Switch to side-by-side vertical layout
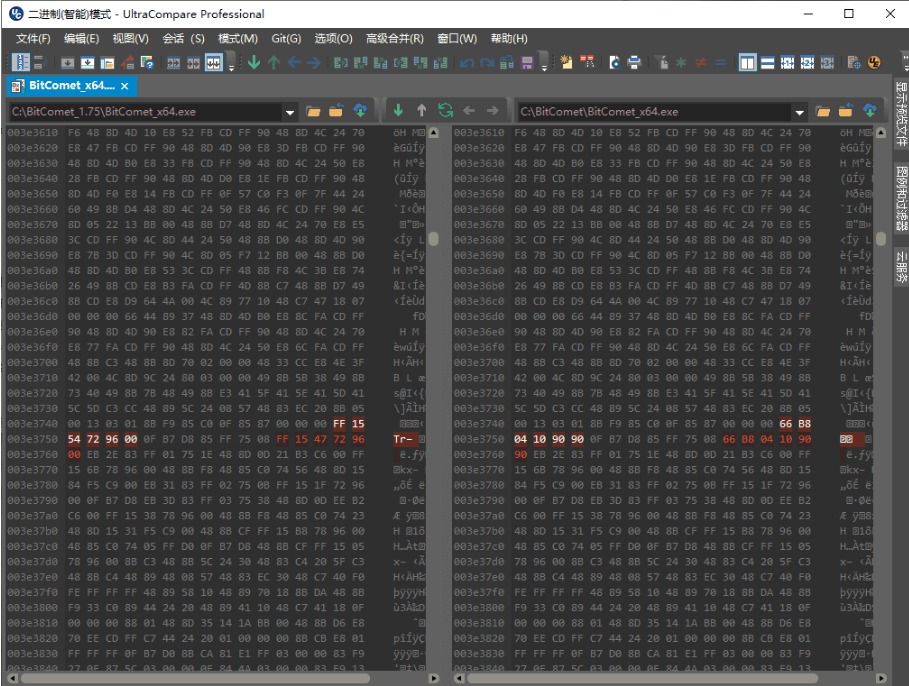This screenshot has height=686, width=909. coord(747,62)
